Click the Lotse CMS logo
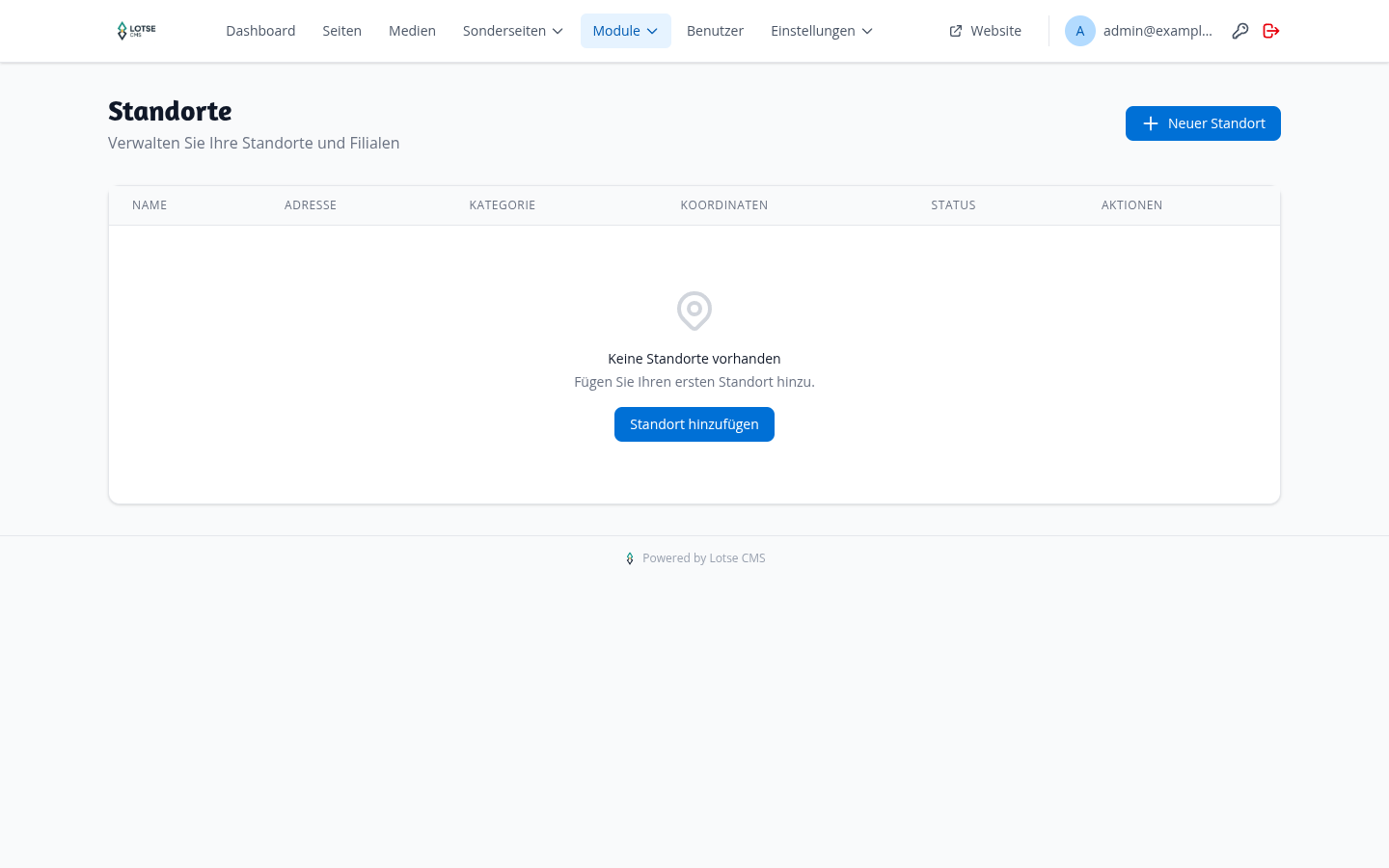This screenshot has width=1389, height=868. (136, 31)
